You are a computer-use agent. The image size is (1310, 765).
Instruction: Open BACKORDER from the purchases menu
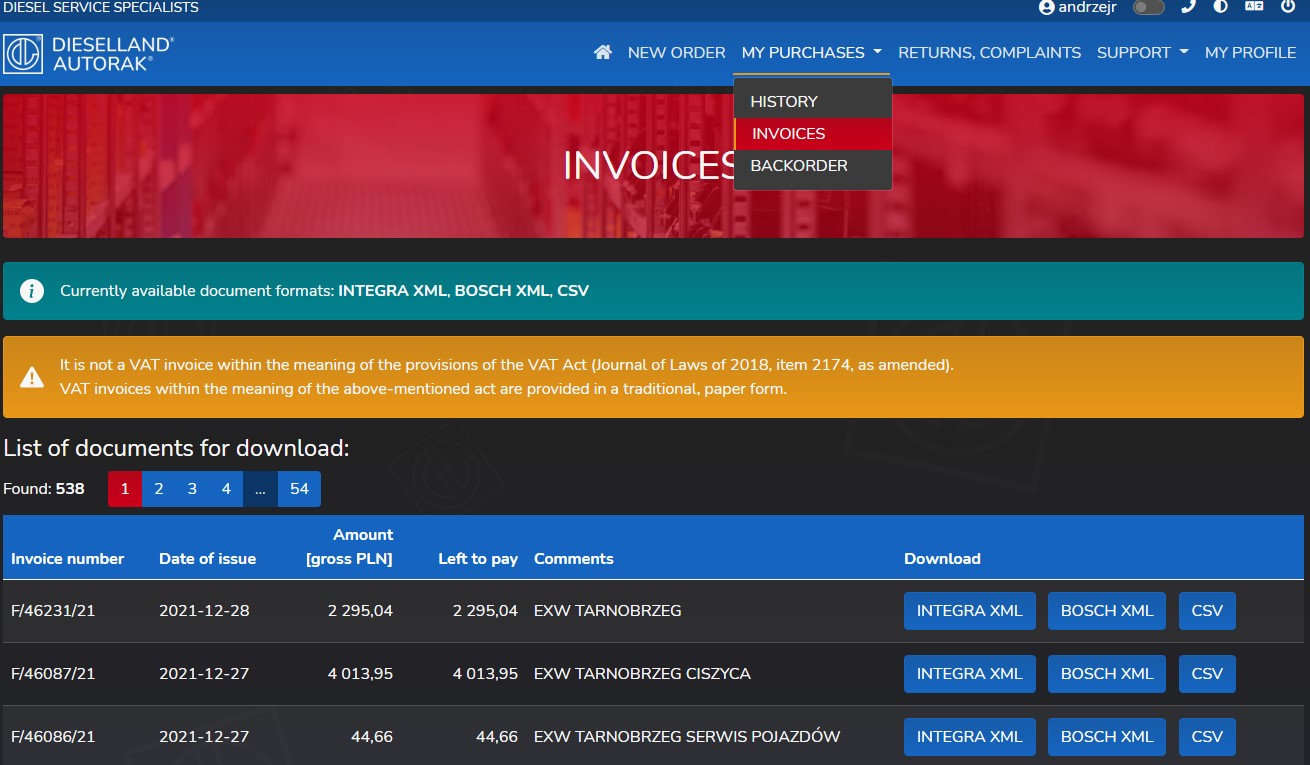click(812, 166)
